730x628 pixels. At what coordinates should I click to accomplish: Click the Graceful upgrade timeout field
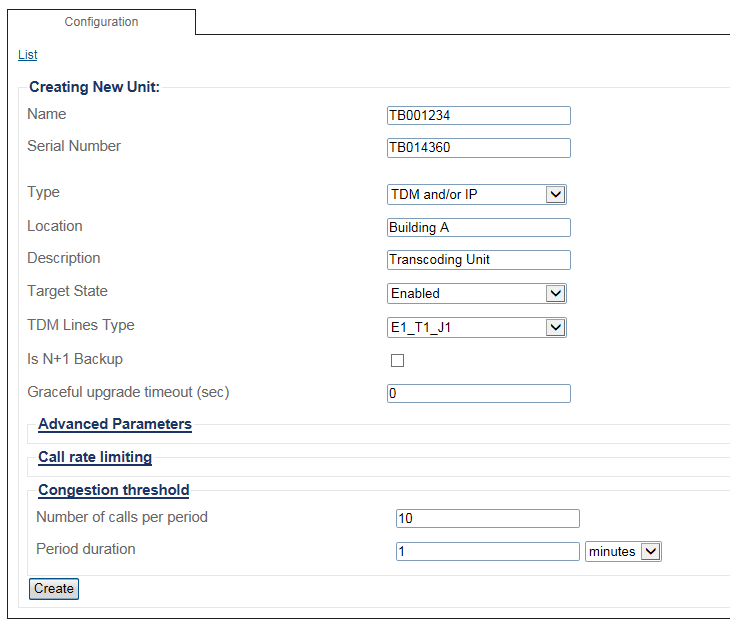click(x=478, y=393)
